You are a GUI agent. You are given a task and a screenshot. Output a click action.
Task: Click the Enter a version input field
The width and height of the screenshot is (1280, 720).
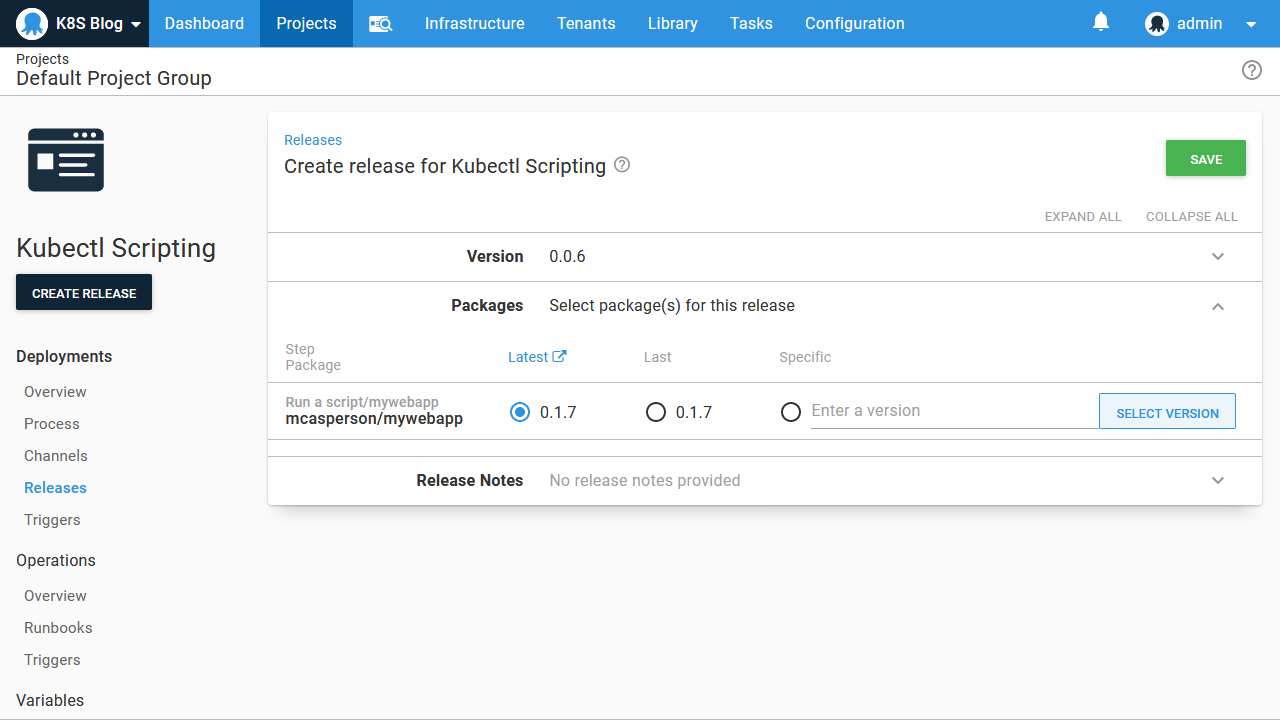point(950,411)
